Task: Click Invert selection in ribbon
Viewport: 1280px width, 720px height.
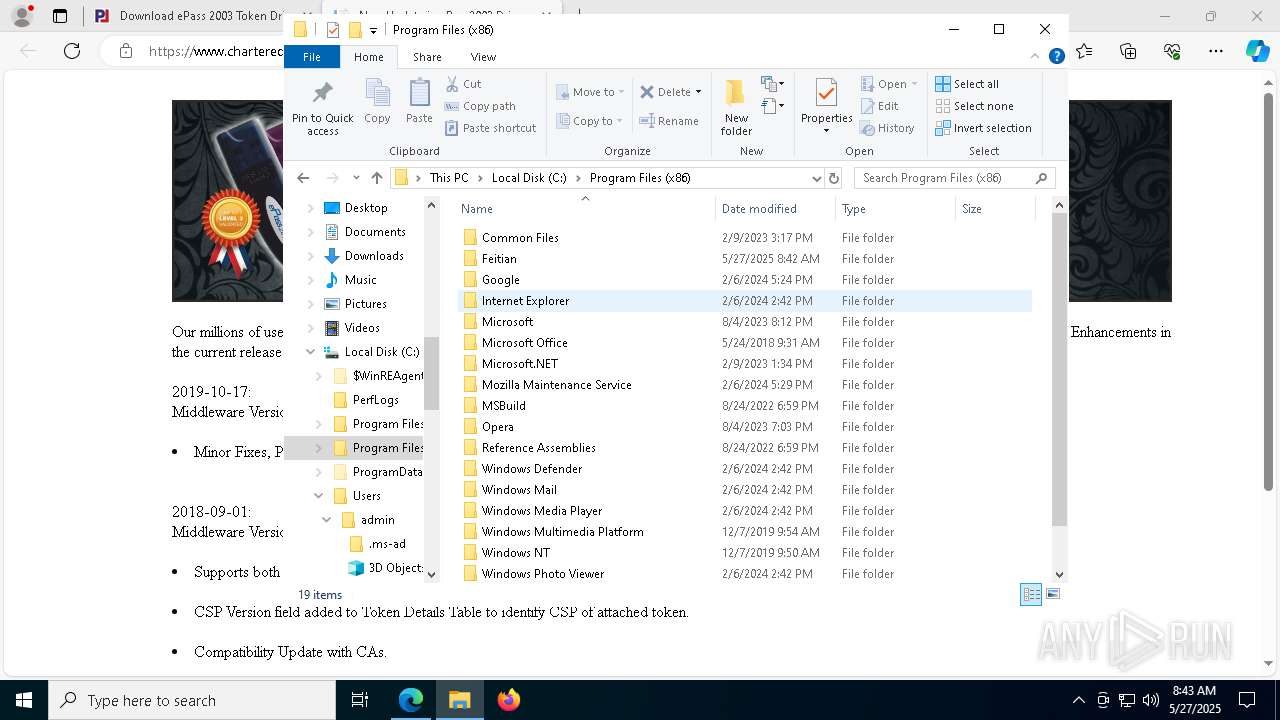Action: point(983,128)
